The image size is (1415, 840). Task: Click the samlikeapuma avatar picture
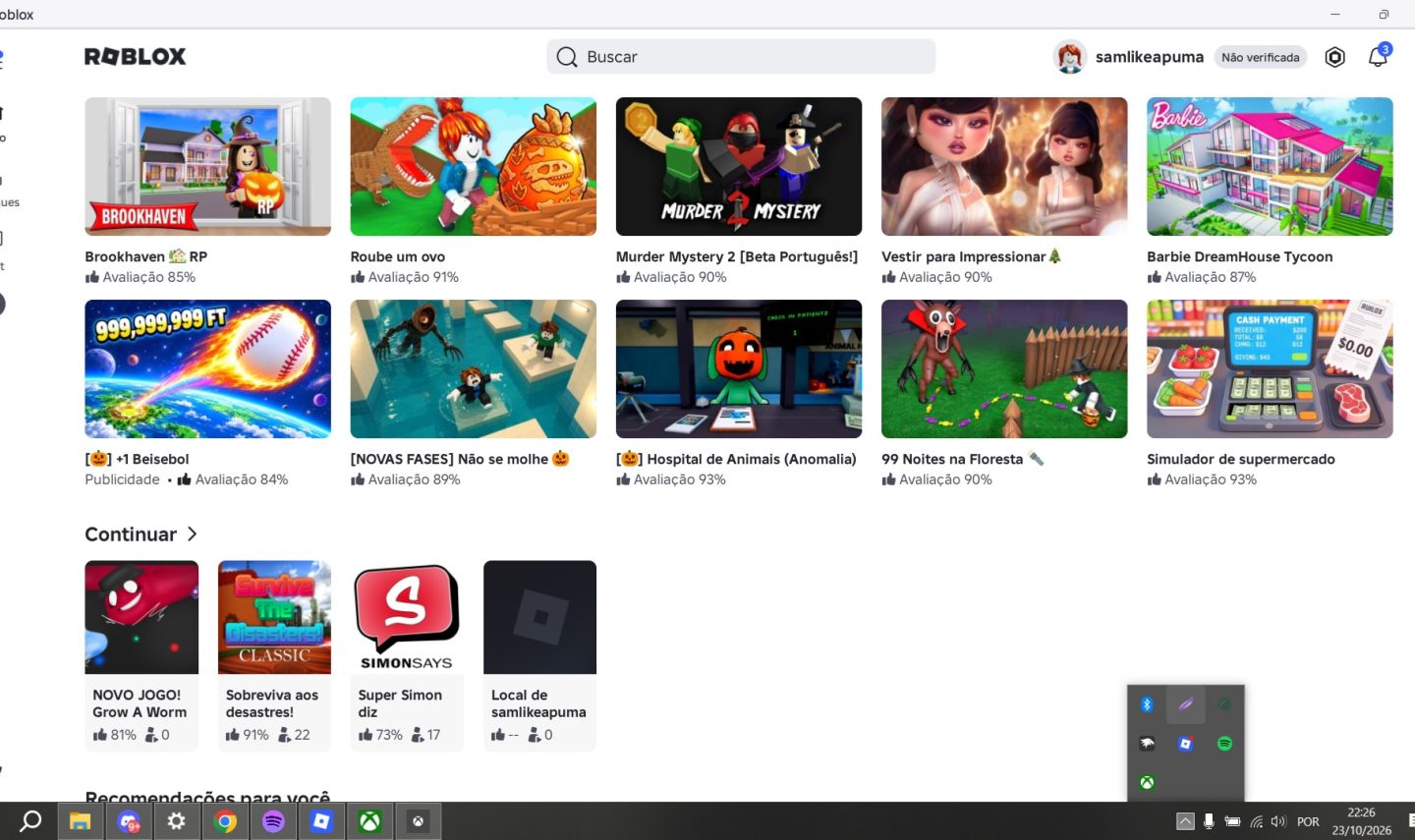click(1069, 57)
